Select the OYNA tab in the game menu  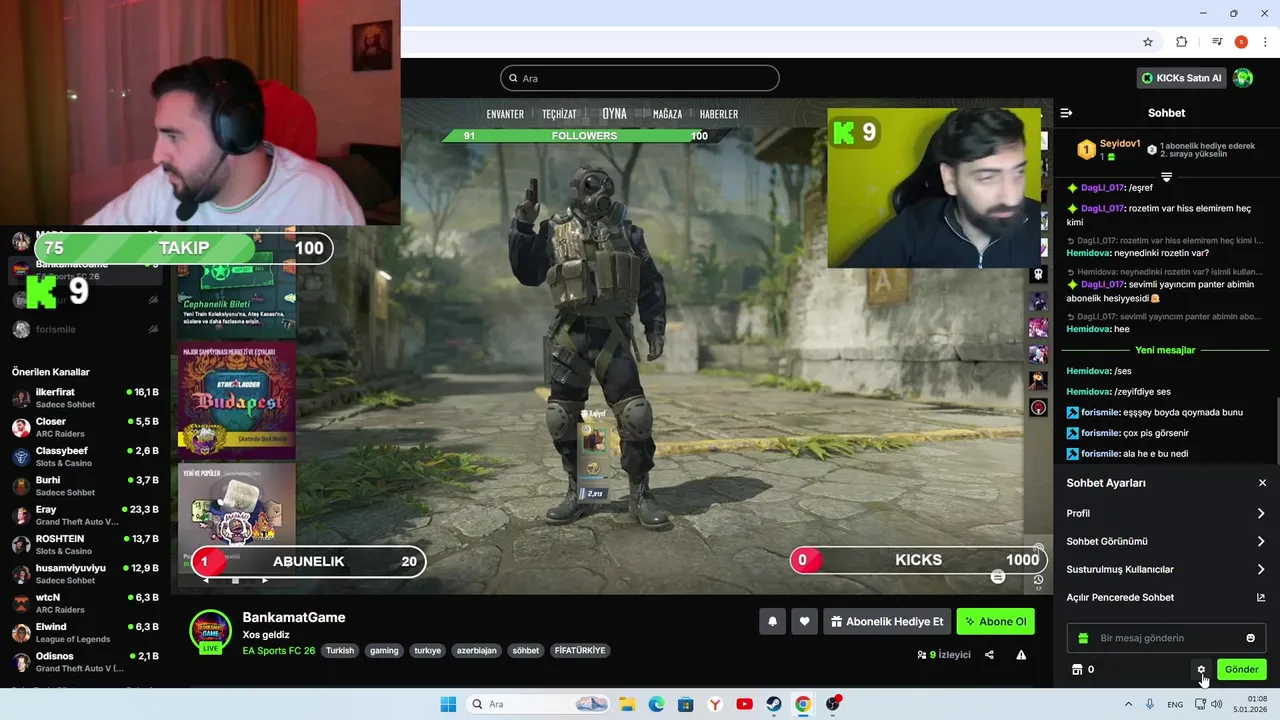point(614,114)
